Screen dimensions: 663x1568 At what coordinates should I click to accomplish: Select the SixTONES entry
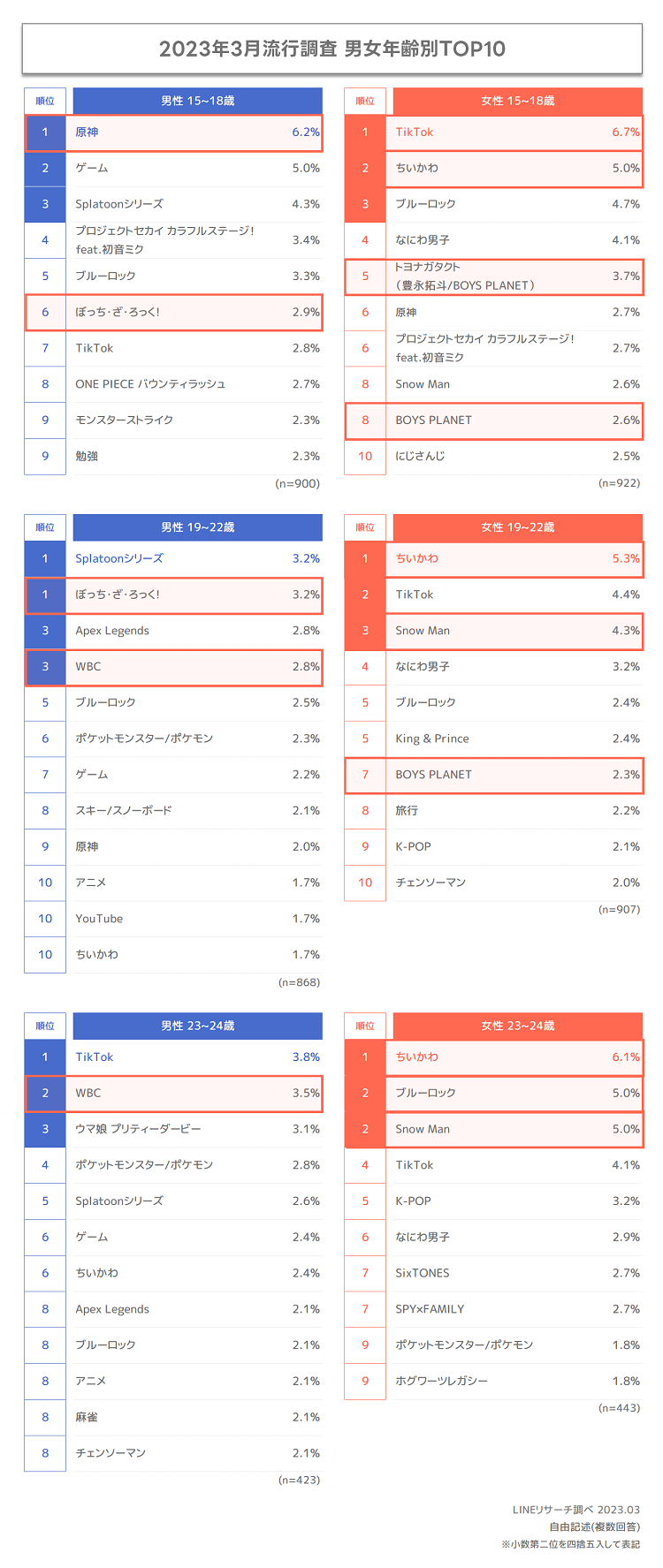point(423,1273)
